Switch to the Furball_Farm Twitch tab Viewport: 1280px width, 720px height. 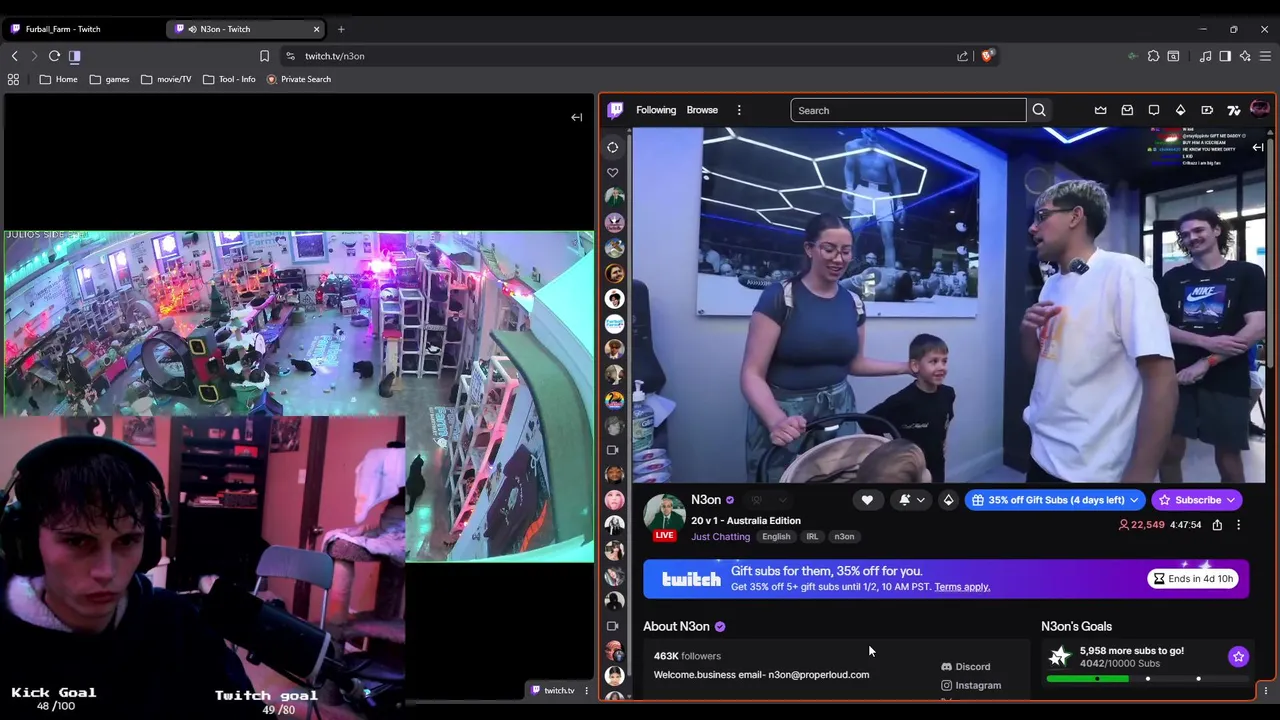(x=85, y=29)
